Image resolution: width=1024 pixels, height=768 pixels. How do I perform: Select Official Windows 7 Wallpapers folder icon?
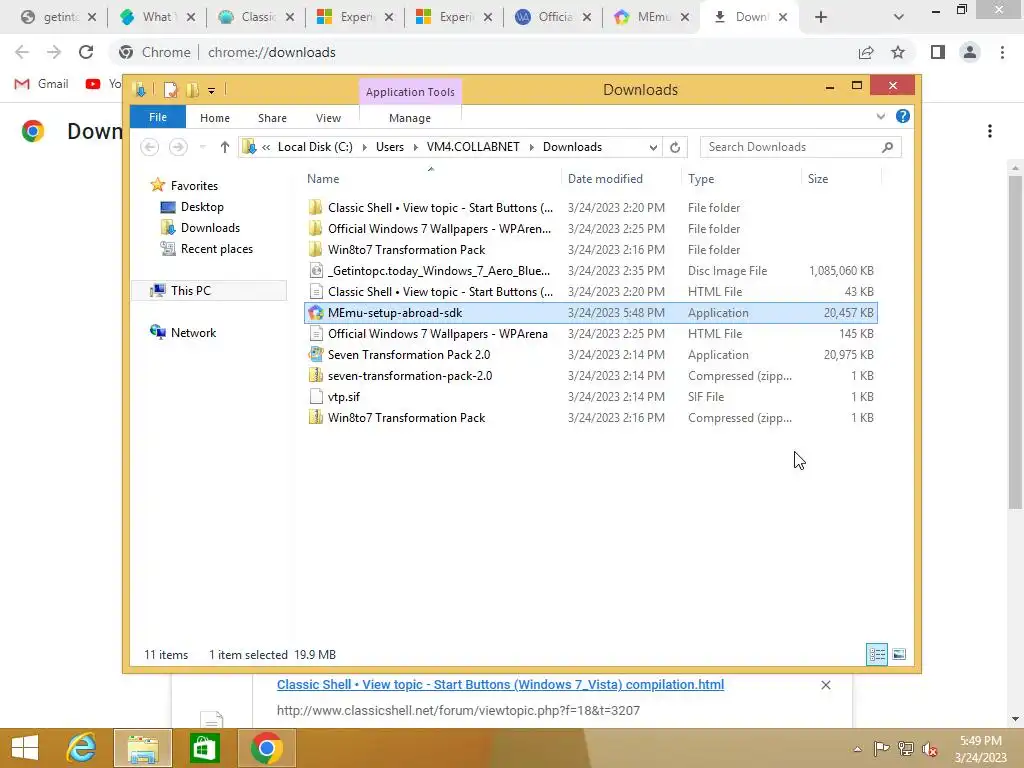pyautogui.click(x=315, y=229)
